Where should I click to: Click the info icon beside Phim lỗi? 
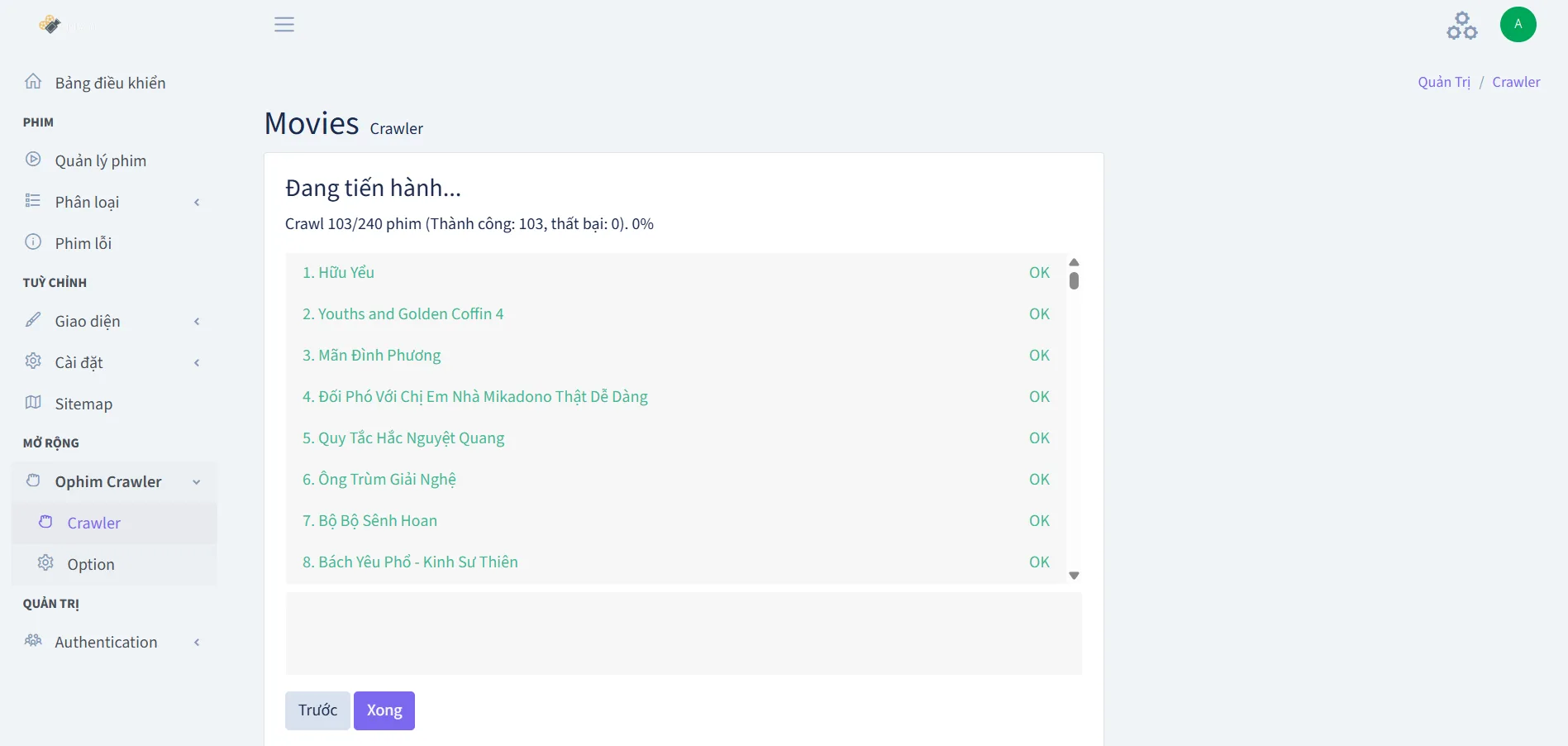[x=33, y=242]
